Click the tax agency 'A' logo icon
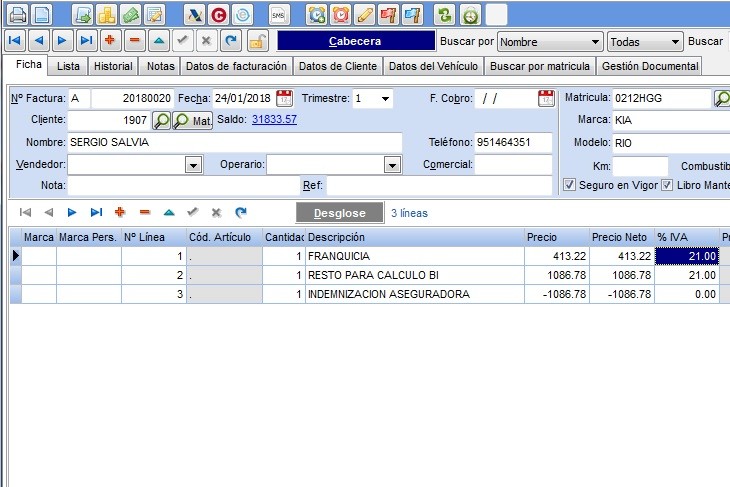Screen dimensions: 730x487 click(194, 15)
